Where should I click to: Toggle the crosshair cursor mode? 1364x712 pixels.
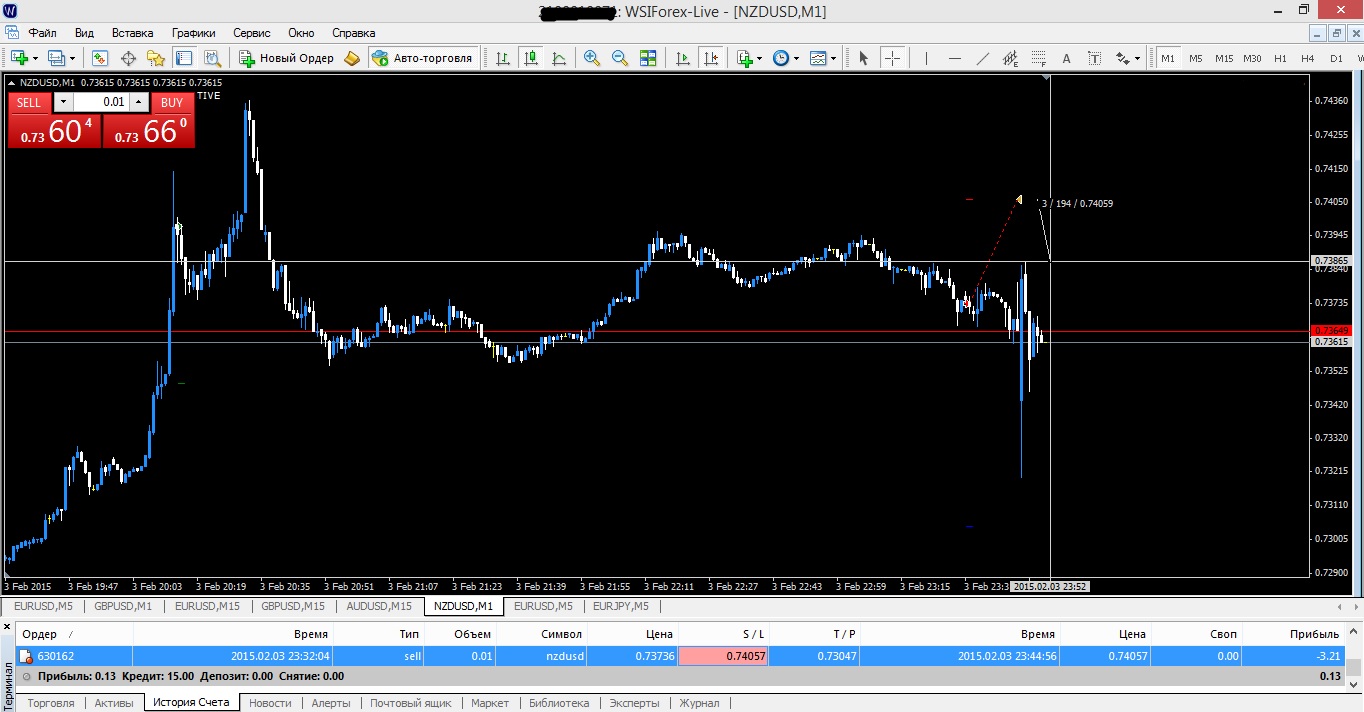(892, 58)
